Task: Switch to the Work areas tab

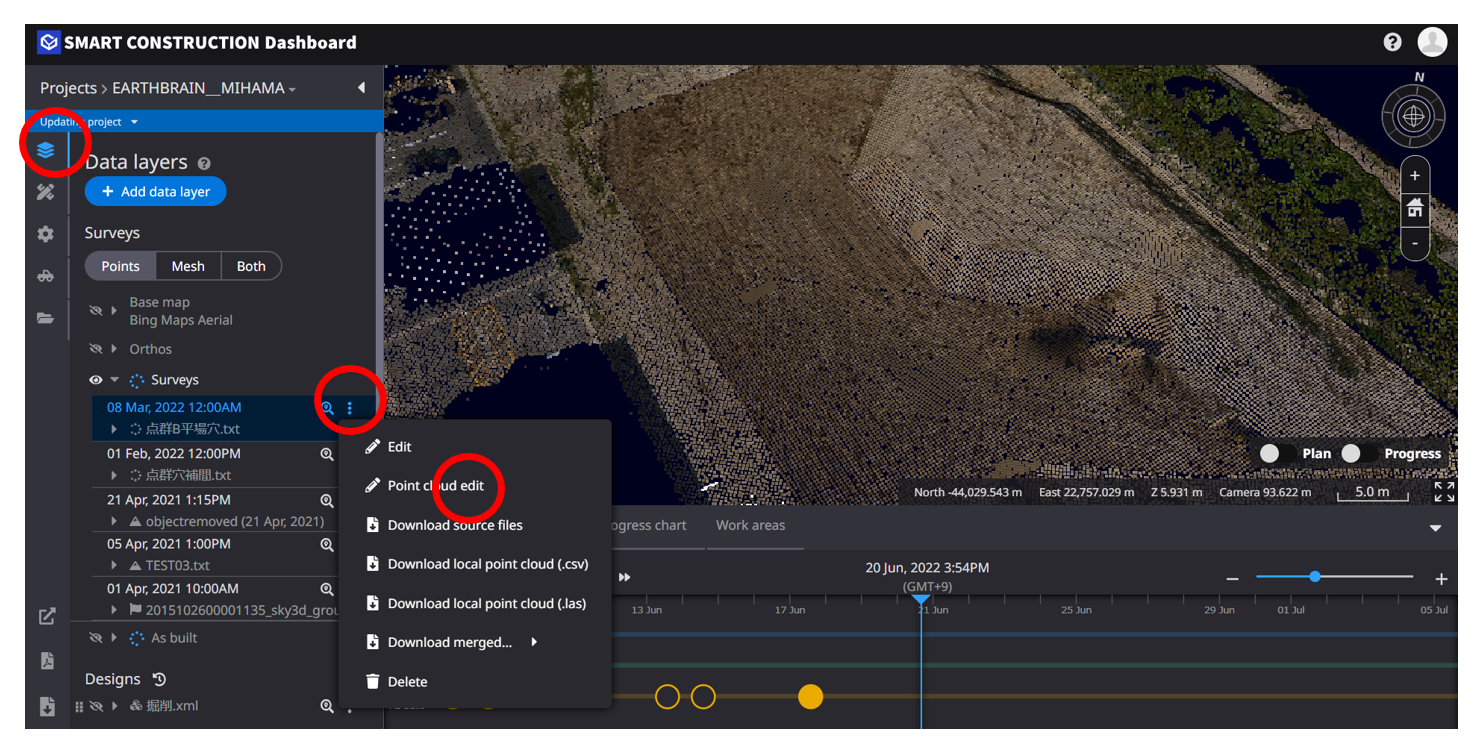Action: [750, 526]
